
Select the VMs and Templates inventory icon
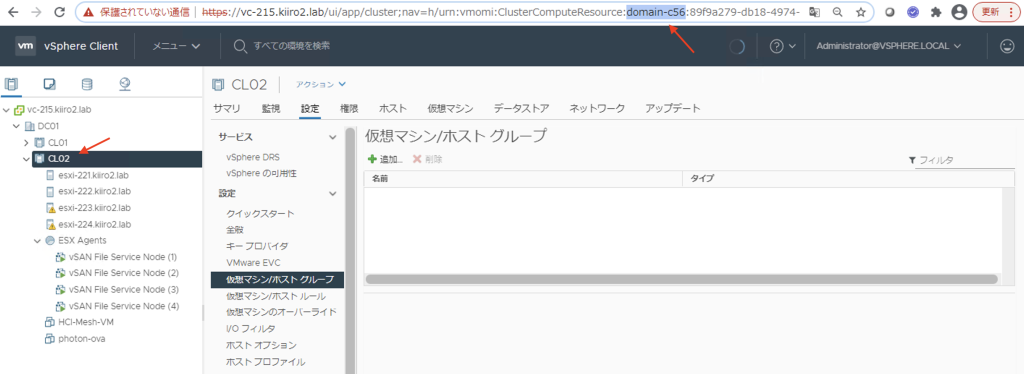click(x=50, y=84)
